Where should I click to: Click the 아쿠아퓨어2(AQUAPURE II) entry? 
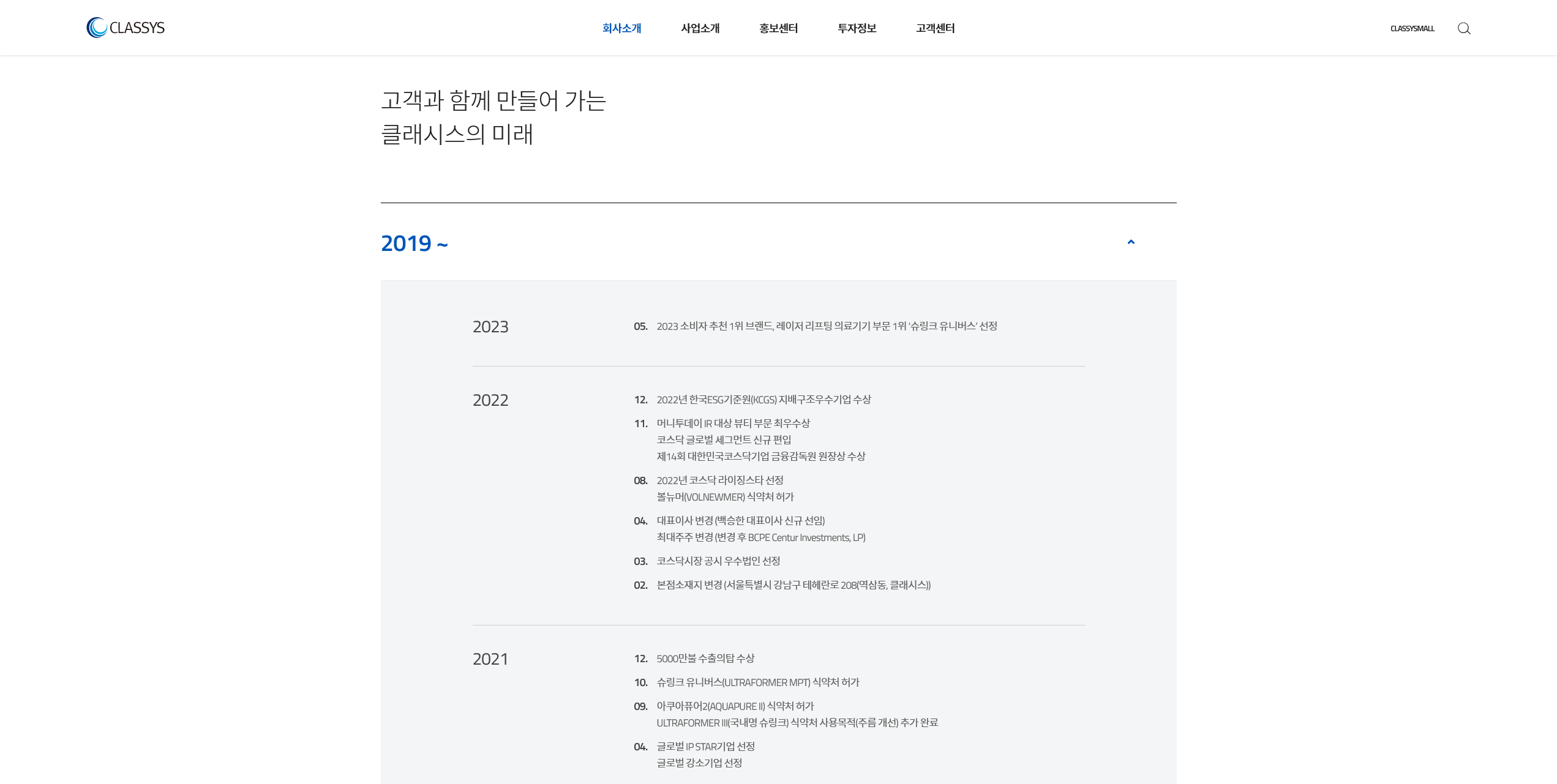coord(735,706)
